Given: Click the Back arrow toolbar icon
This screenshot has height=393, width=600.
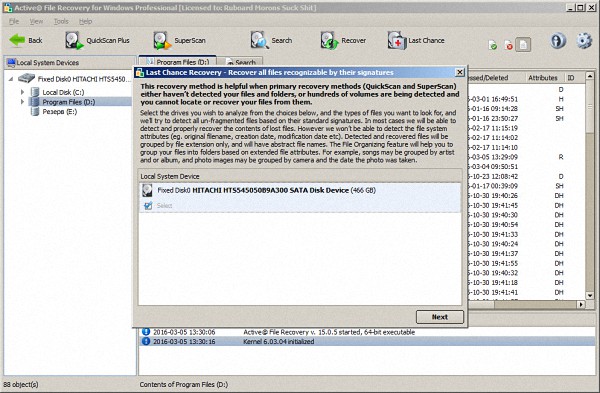Looking at the screenshot, I should [17, 40].
